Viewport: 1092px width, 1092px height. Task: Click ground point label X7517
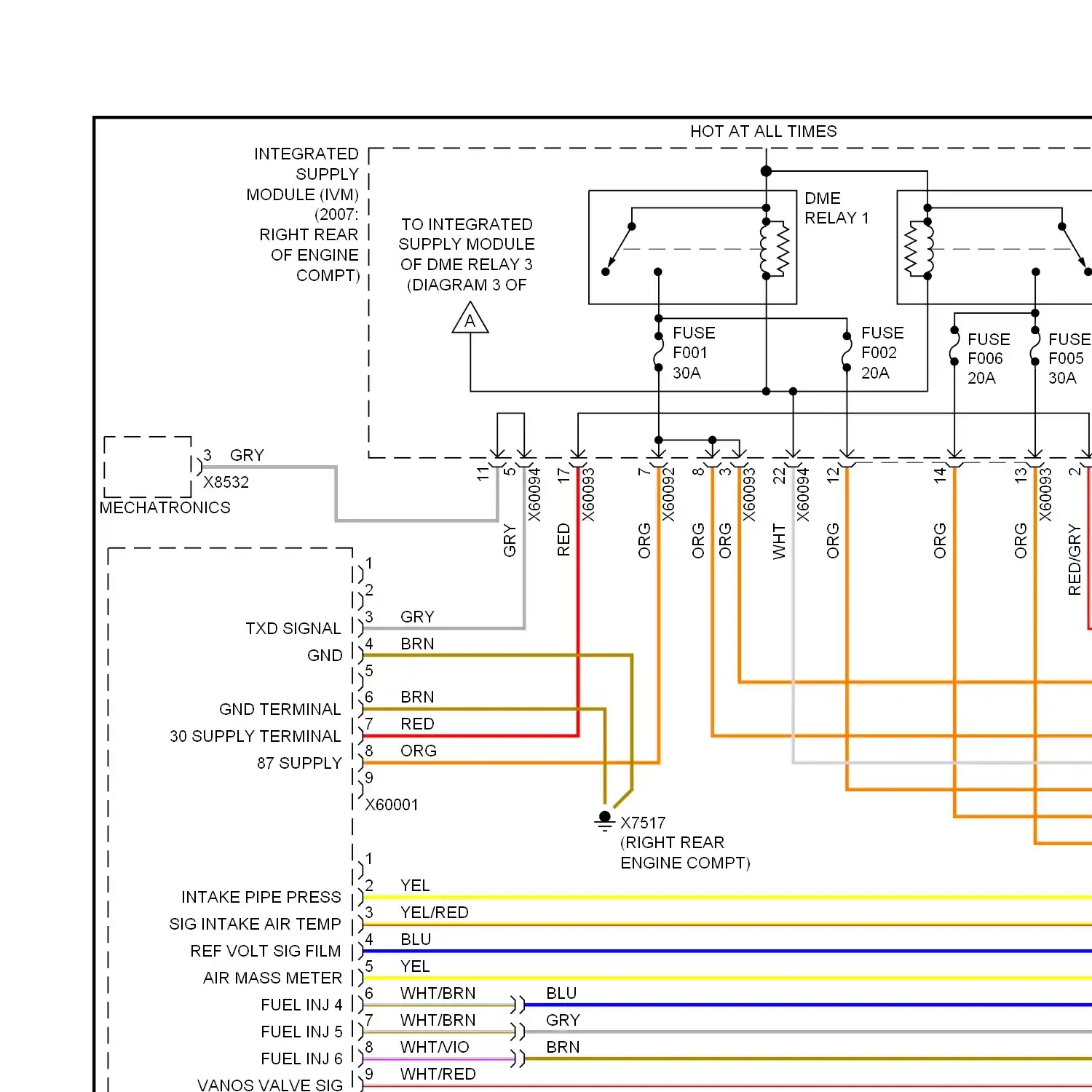pyautogui.click(x=643, y=823)
